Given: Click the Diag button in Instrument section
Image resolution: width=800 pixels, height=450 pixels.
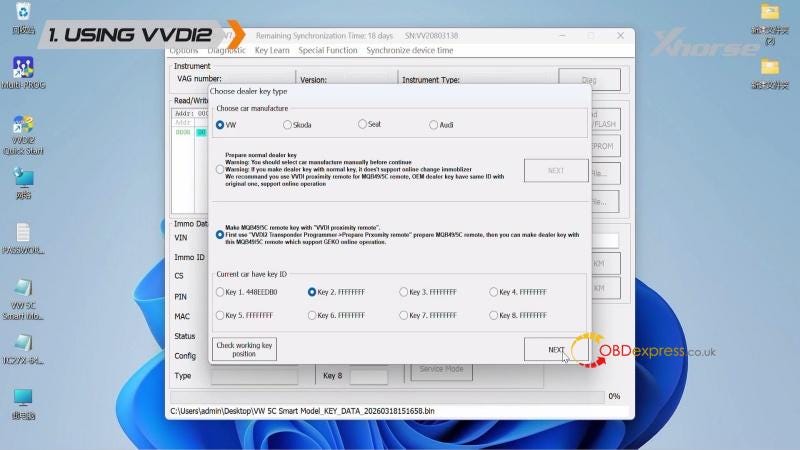Looking at the screenshot, I should [x=589, y=80].
